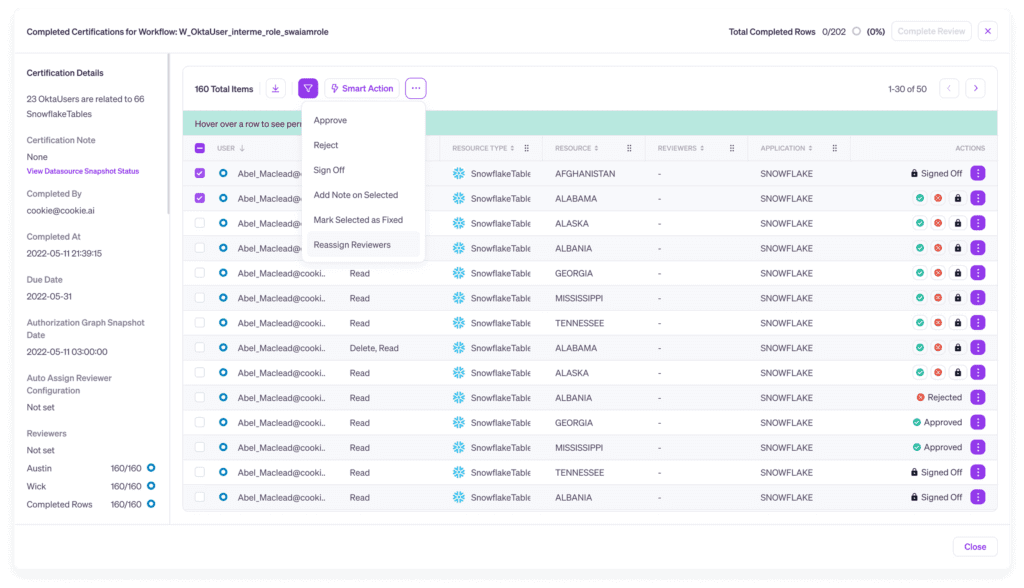Viewport: 1024px width, 588px height.
Task: Click the Snowflake icon in the AFGHANISTAN row
Action: tap(458, 173)
